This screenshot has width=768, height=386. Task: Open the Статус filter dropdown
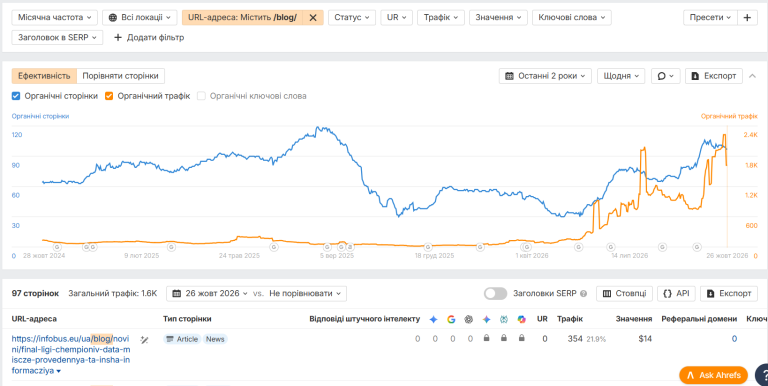352,18
